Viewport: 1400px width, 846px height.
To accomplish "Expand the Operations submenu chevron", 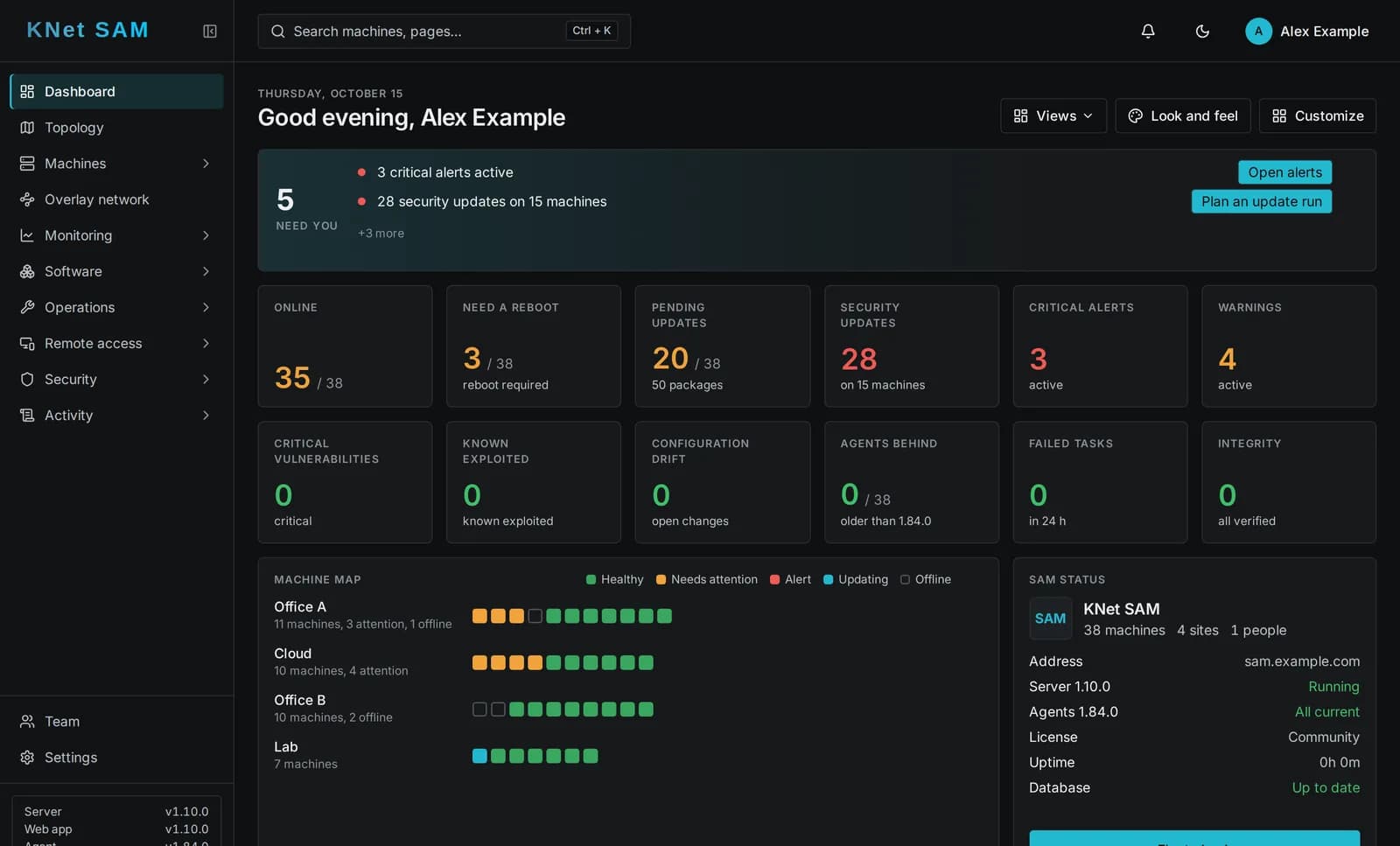I will point(206,307).
